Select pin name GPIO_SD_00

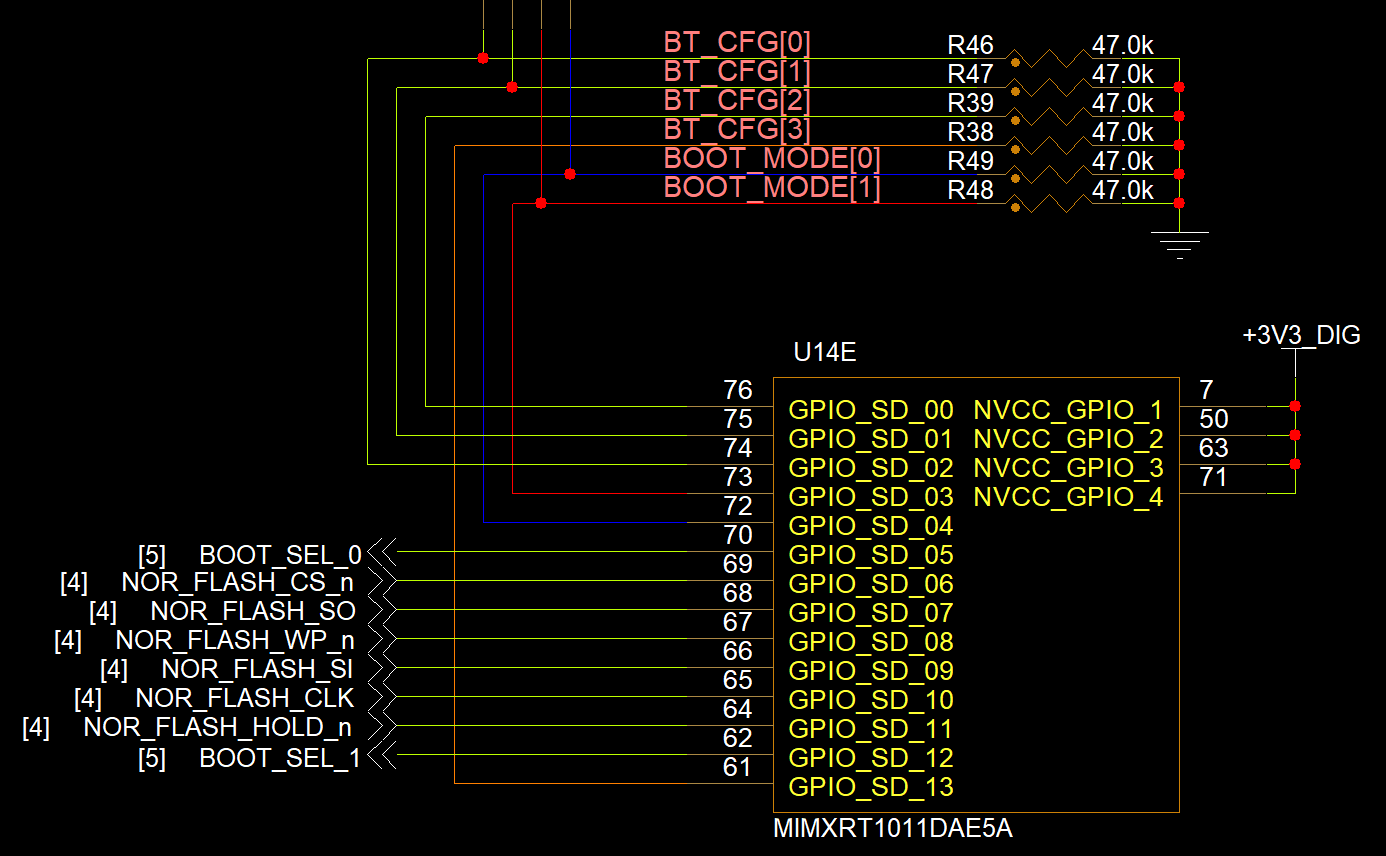point(871,410)
